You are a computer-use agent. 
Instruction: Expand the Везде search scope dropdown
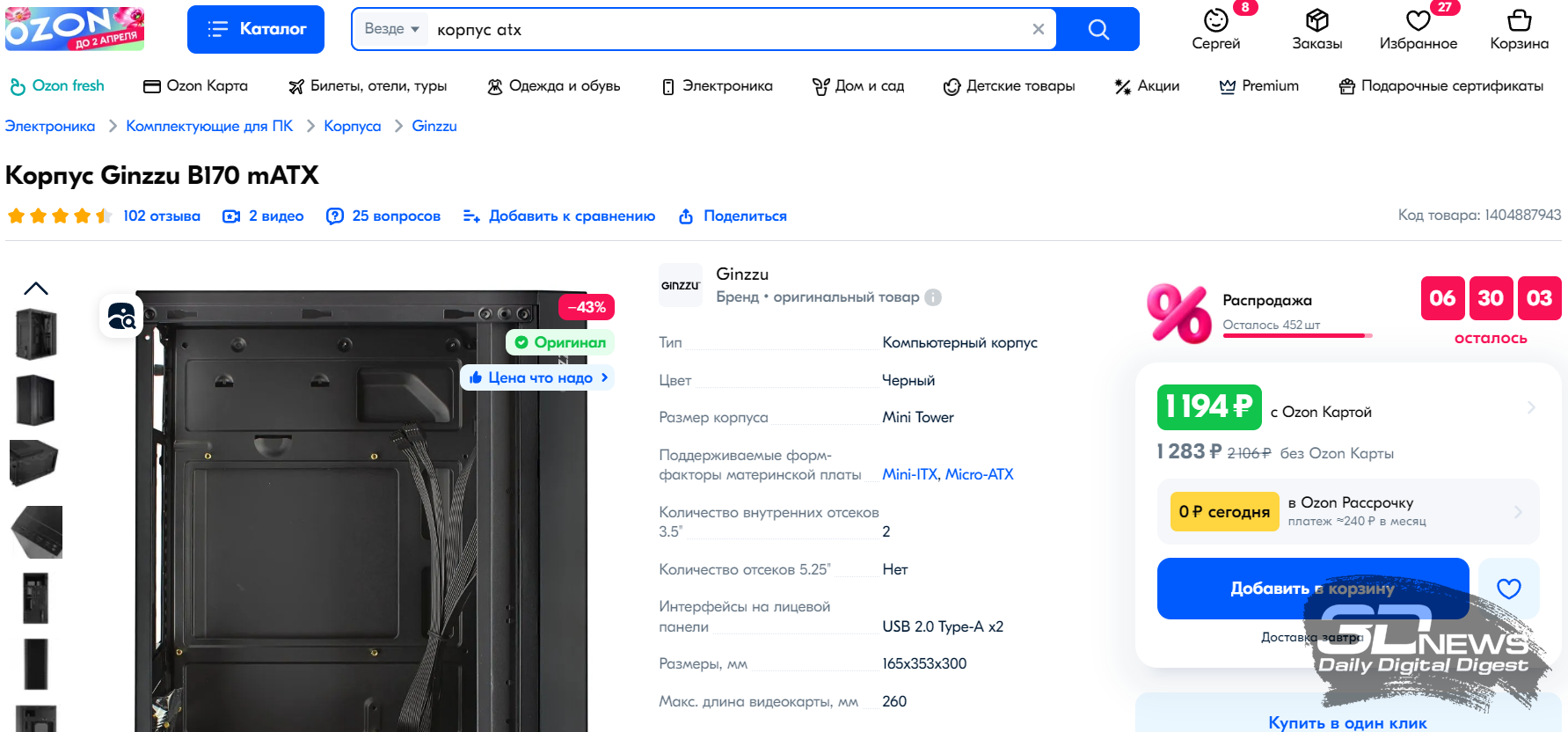point(391,29)
